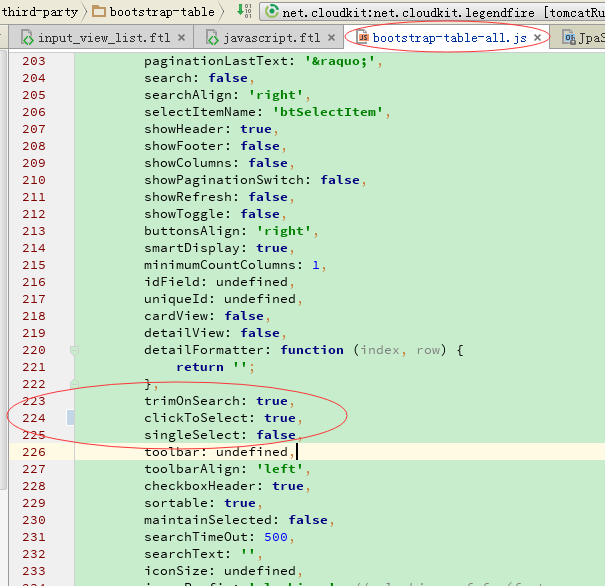Click on 'trimOnSearch' property
Image resolution: width=605 pixels, height=586 pixels.
[x=192, y=401]
